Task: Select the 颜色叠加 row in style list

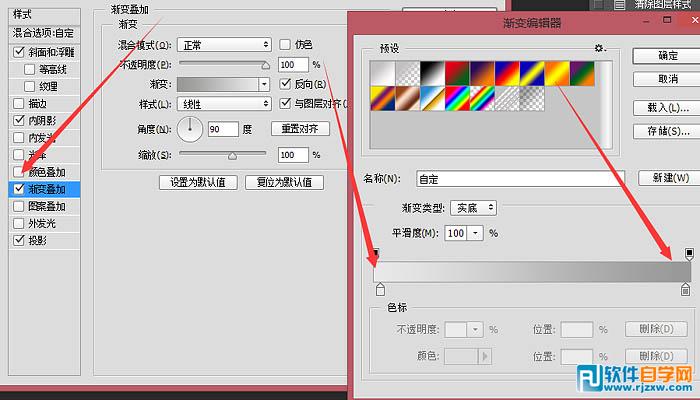Action: 44,172
